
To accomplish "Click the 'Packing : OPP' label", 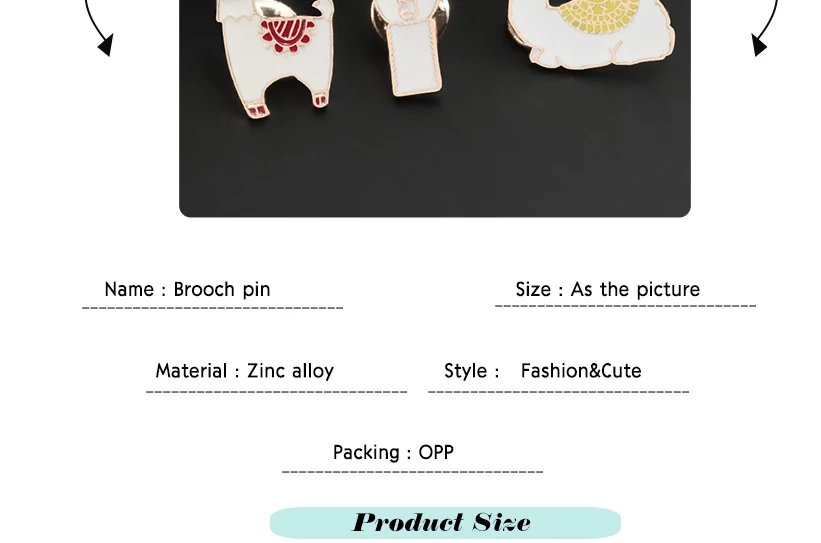I will (x=393, y=452).
